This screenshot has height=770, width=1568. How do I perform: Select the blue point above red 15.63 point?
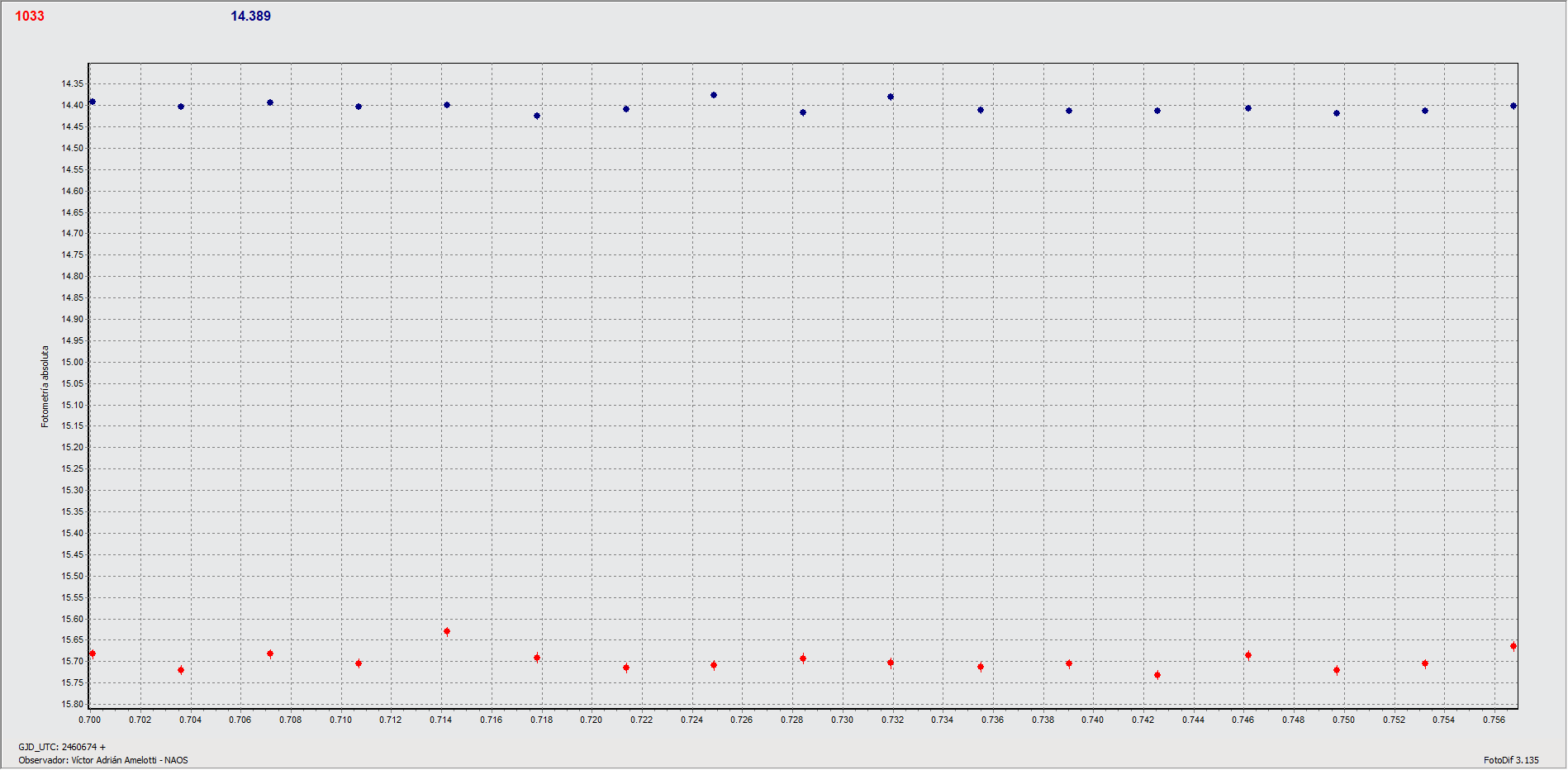pyautogui.click(x=447, y=105)
